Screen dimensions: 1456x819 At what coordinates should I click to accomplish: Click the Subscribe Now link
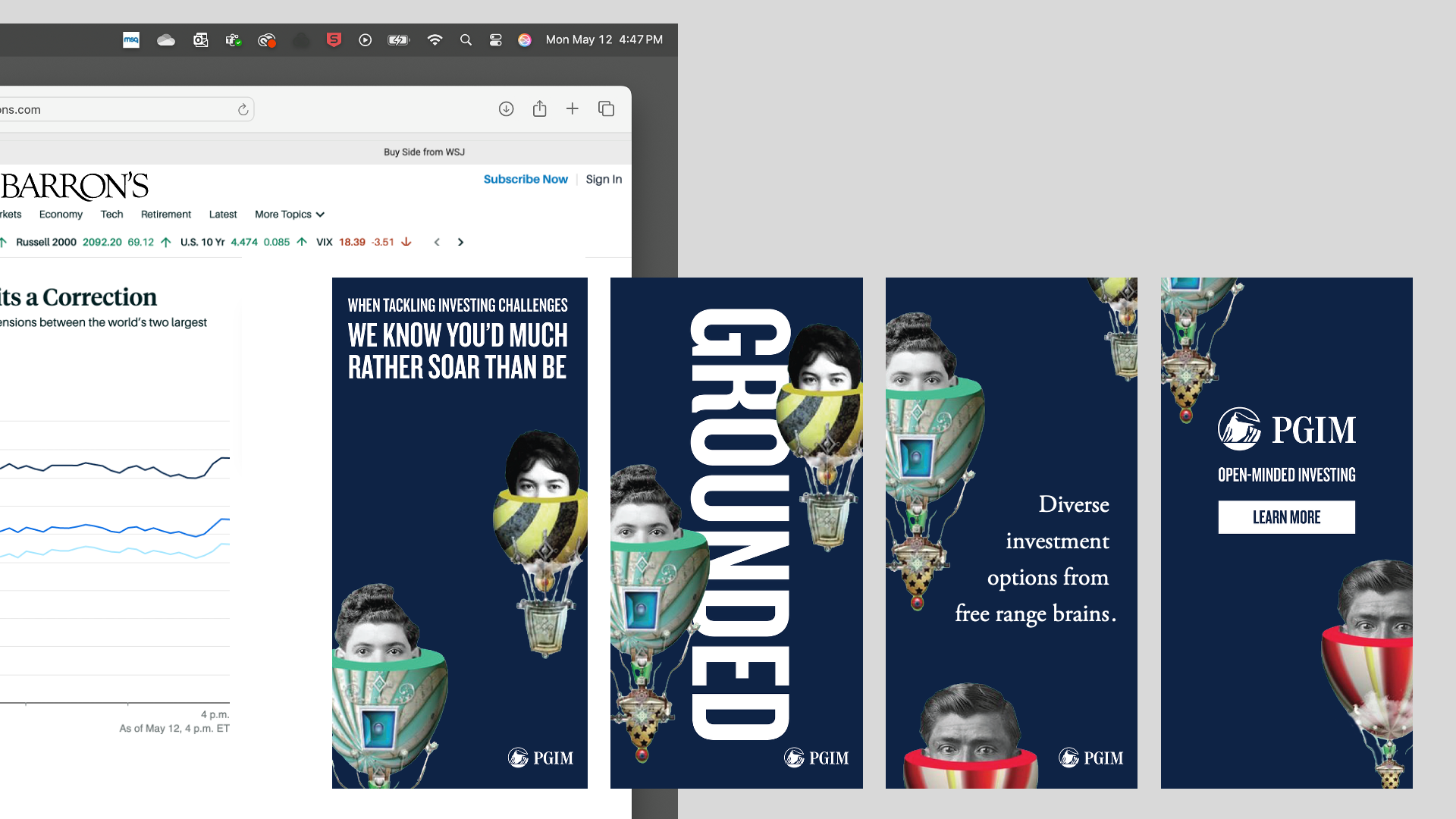tap(526, 180)
